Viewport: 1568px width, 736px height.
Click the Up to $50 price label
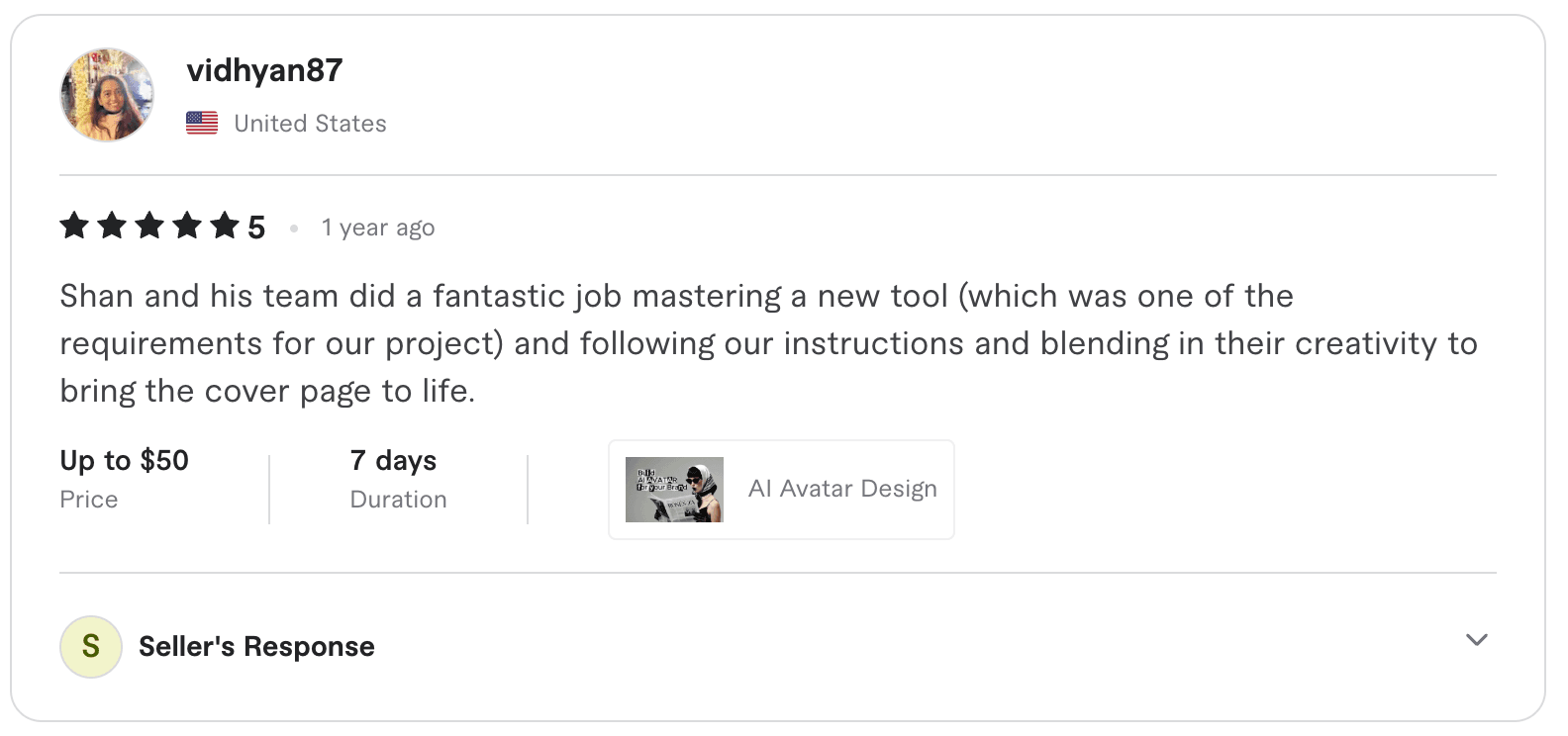click(x=124, y=459)
